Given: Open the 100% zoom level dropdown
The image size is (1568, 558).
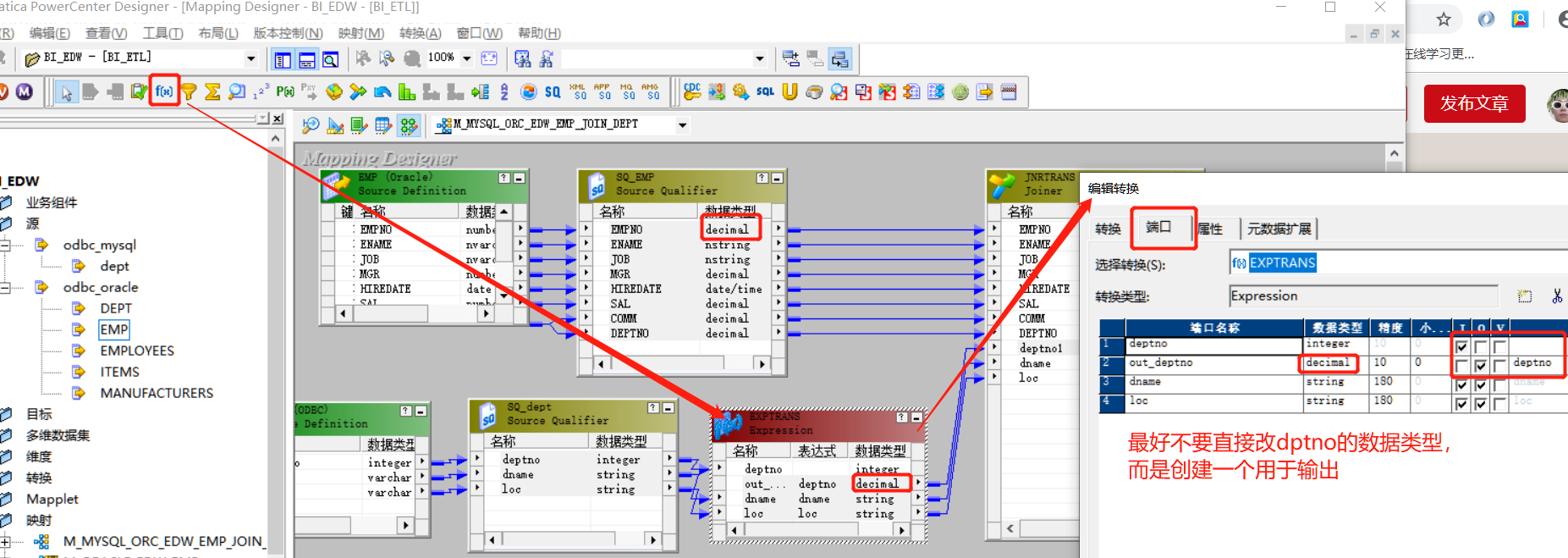Looking at the screenshot, I should click(x=465, y=58).
